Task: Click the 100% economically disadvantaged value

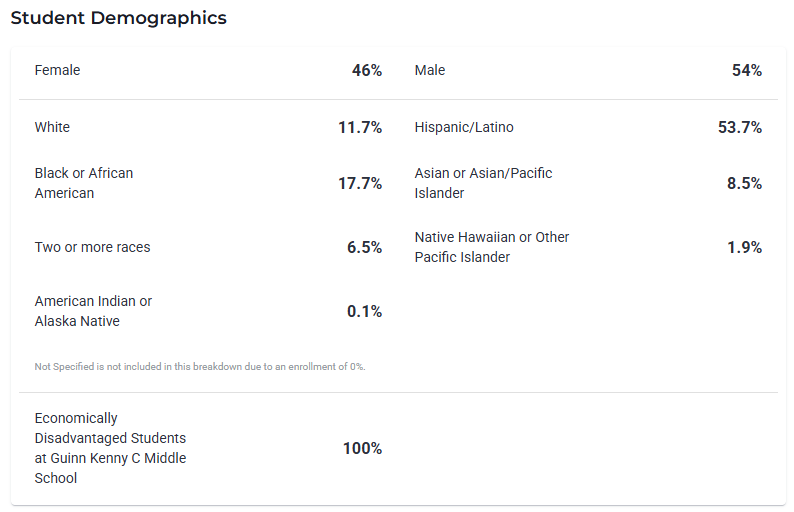Action: 363,448
